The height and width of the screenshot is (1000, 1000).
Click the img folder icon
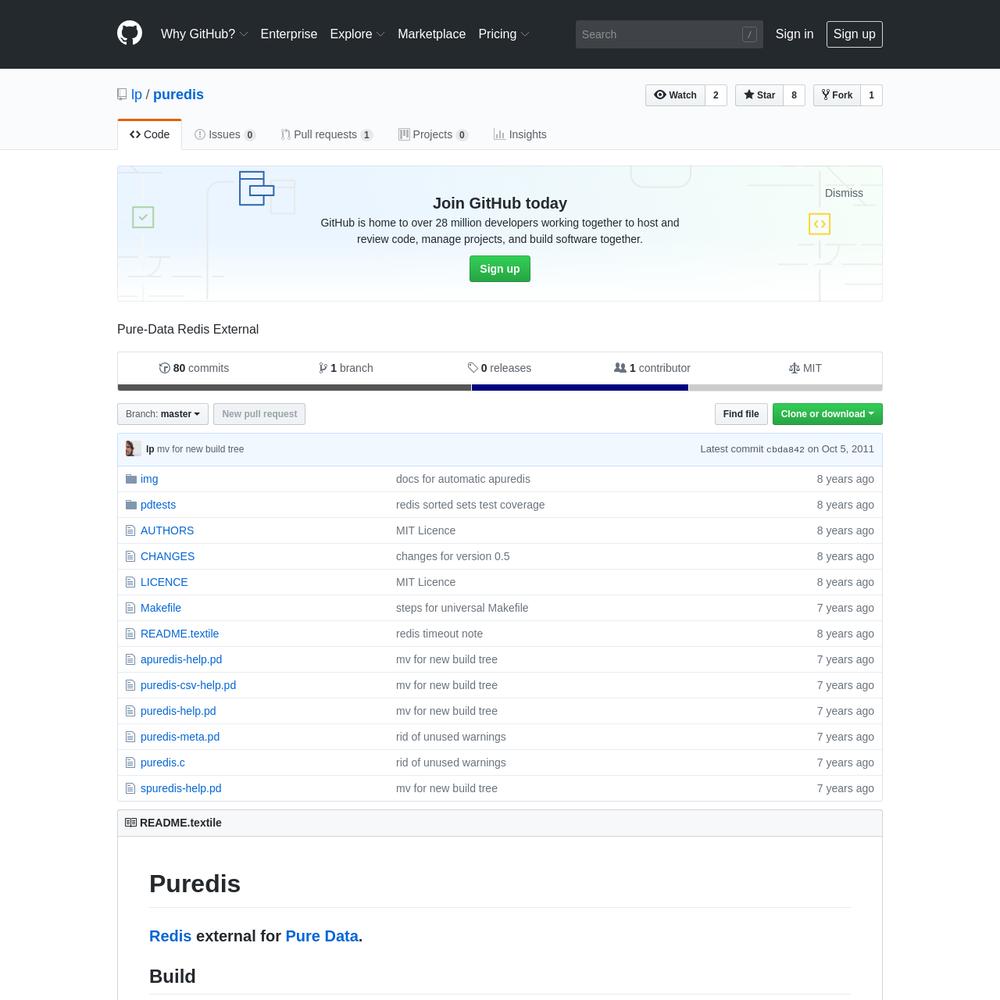click(131, 479)
